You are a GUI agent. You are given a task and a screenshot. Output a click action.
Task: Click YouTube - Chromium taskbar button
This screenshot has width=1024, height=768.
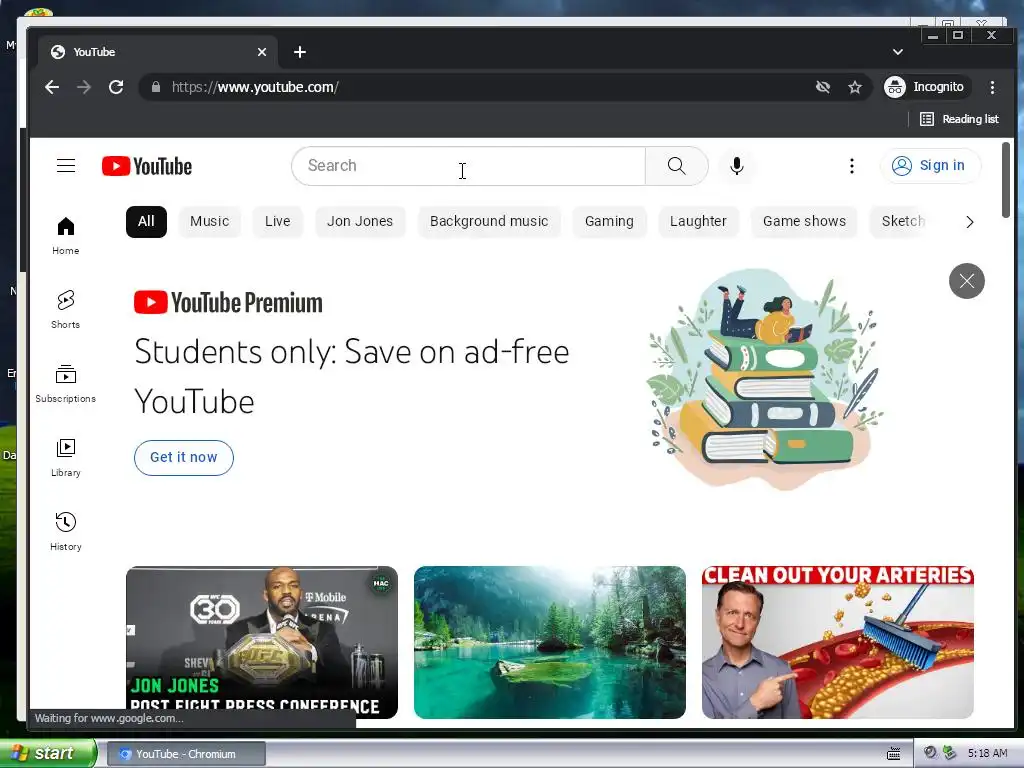[x=186, y=754]
